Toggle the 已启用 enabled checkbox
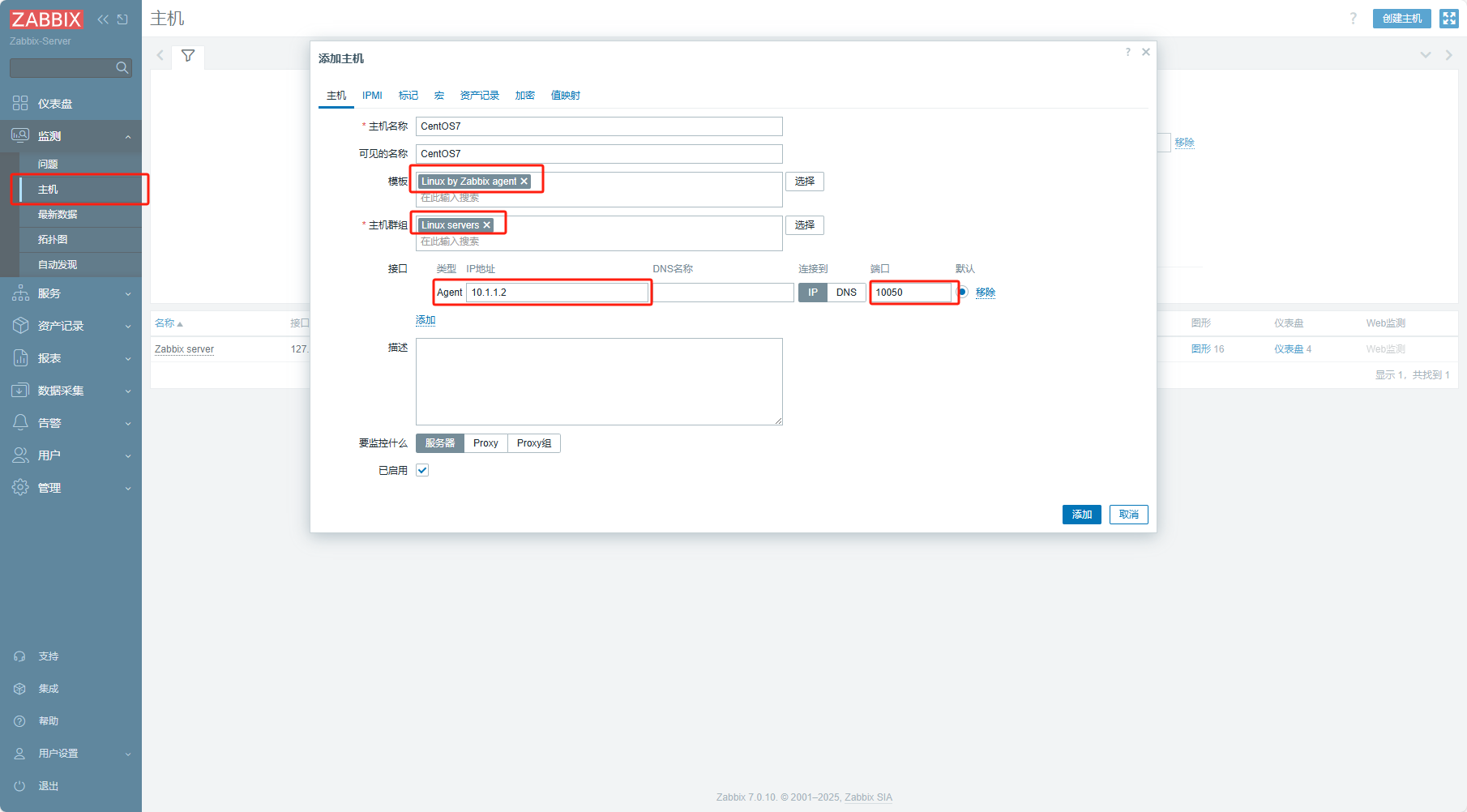This screenshot has width=1467, height=812. click(422, 470)
